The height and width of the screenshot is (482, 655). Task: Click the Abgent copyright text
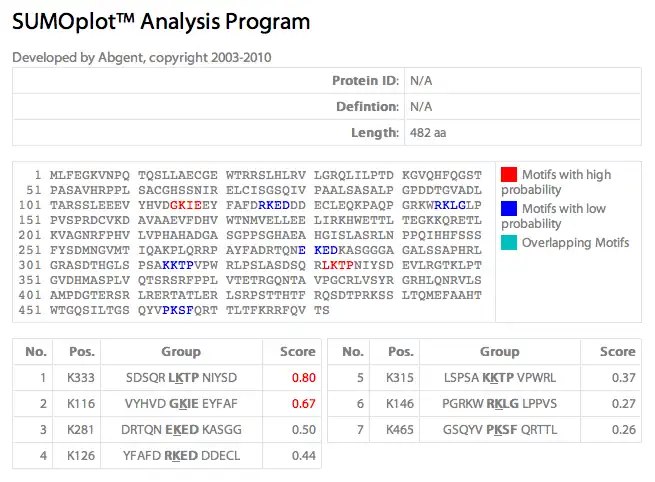[141, 57]
